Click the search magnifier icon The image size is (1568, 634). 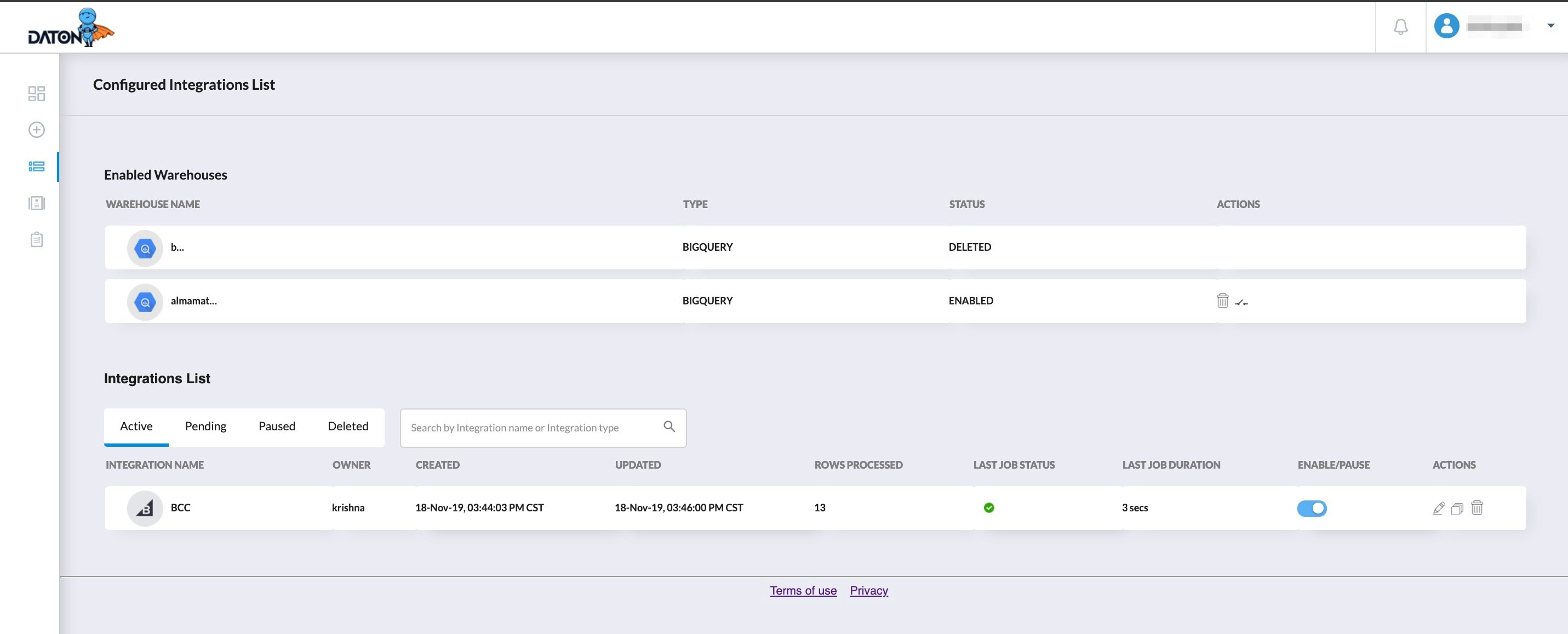coord(669,427)
